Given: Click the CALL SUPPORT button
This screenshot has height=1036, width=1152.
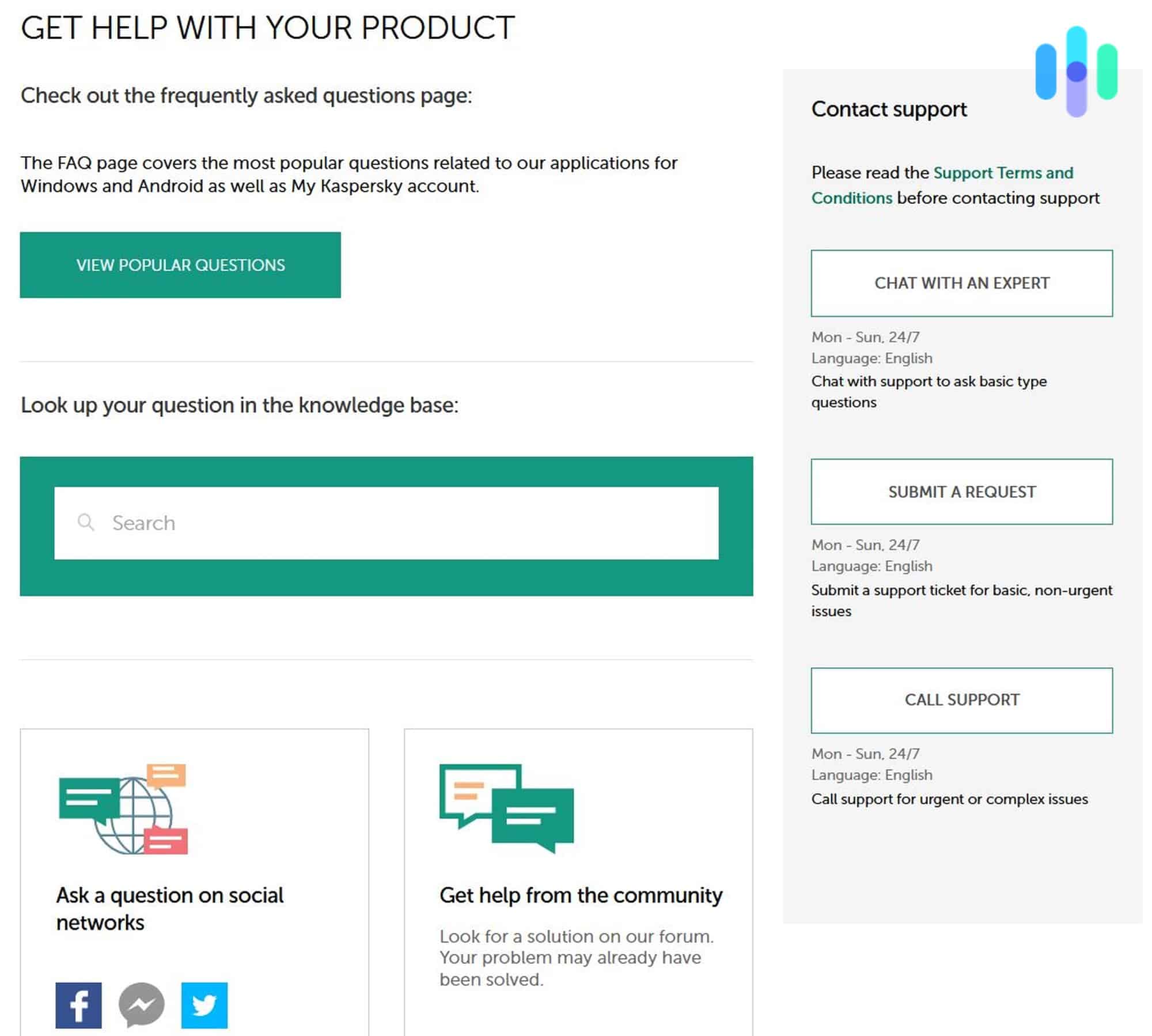Looking at the screenshot, I should point(962,700).
